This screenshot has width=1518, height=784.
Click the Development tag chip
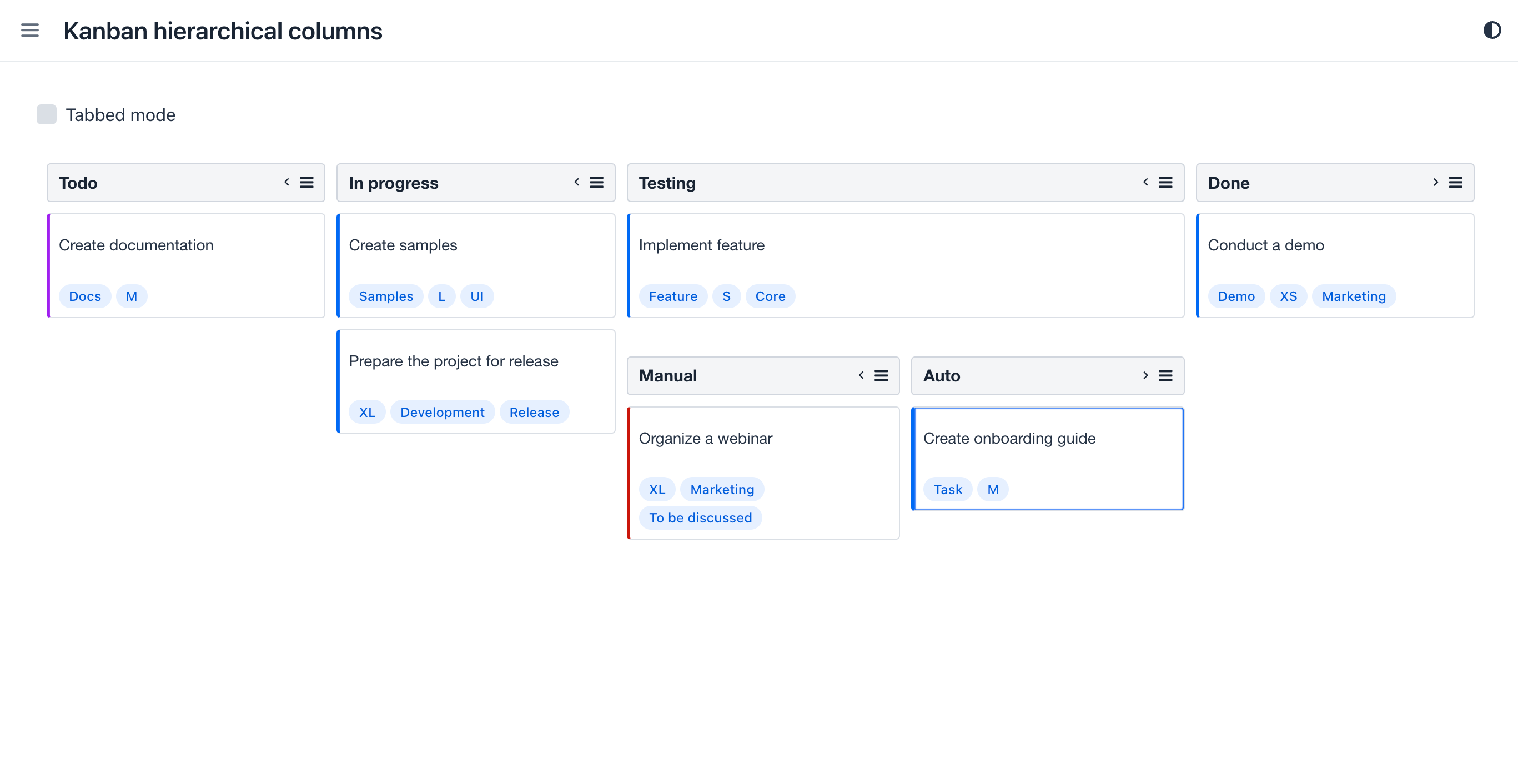click(442, 412)
